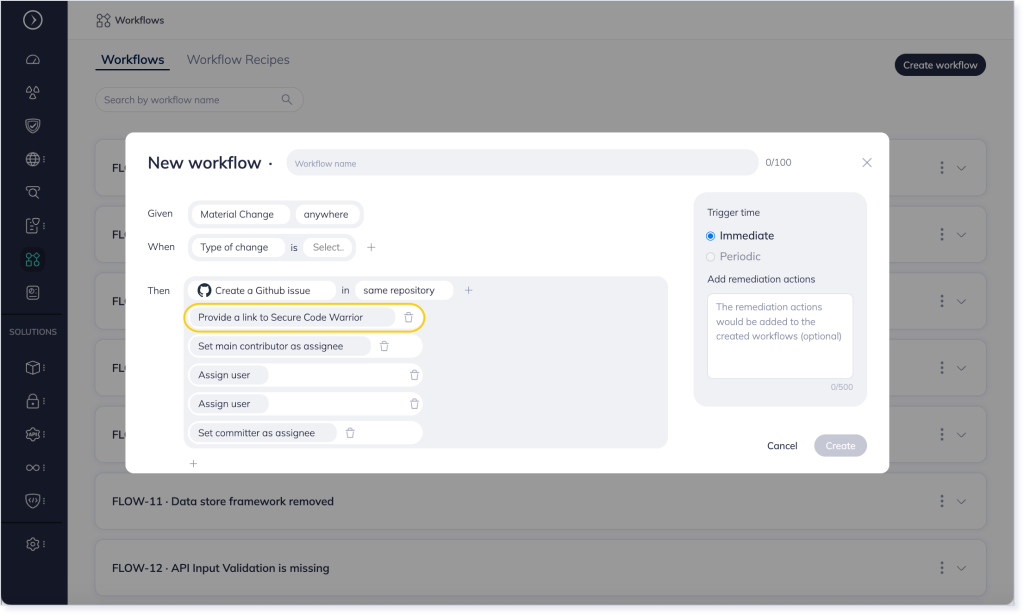Open the Type of change dropdown
1024x615 pixels.
[x=238, y=247]
